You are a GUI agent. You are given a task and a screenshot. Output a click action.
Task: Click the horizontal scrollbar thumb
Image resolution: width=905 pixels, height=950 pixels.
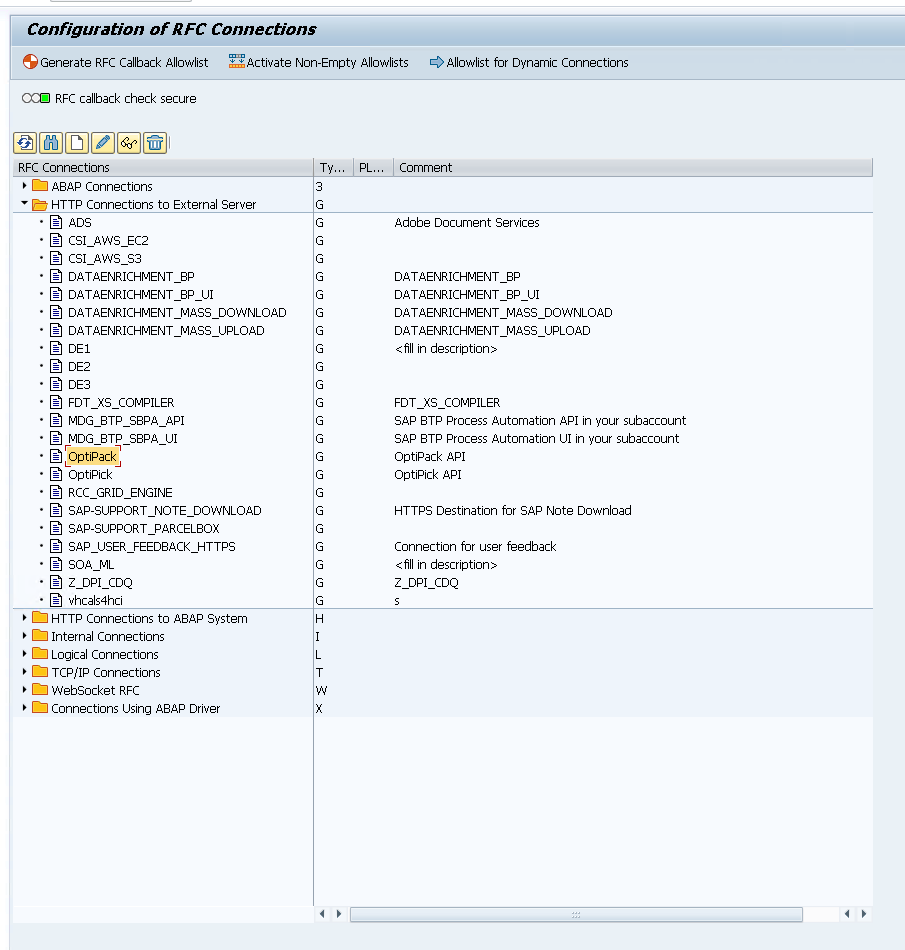tap(576, 914)
